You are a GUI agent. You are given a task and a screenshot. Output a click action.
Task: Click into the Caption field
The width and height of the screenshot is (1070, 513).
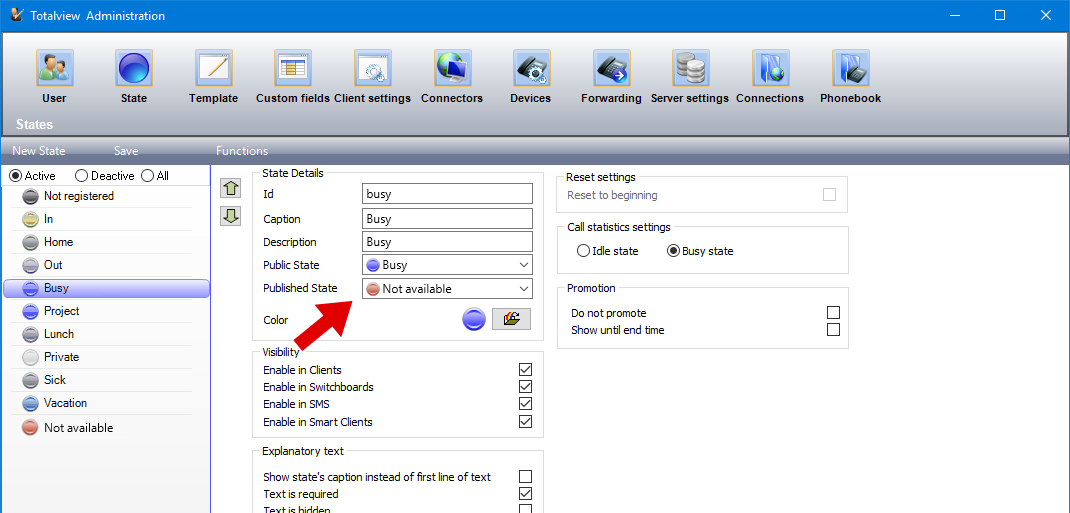click(447, 218)
